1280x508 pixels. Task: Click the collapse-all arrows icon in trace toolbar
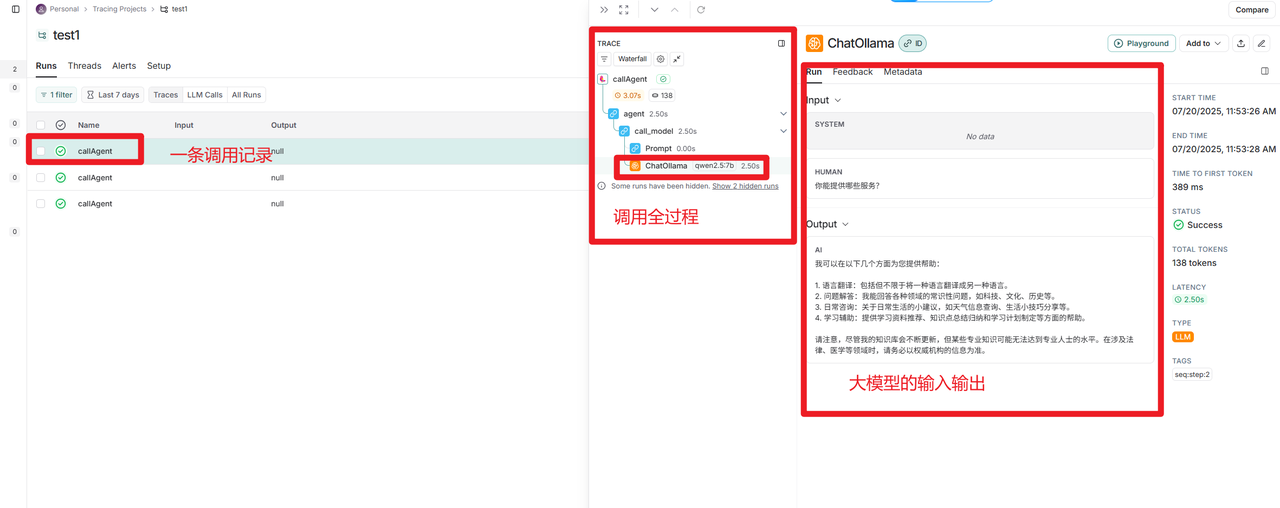(677, 59)
